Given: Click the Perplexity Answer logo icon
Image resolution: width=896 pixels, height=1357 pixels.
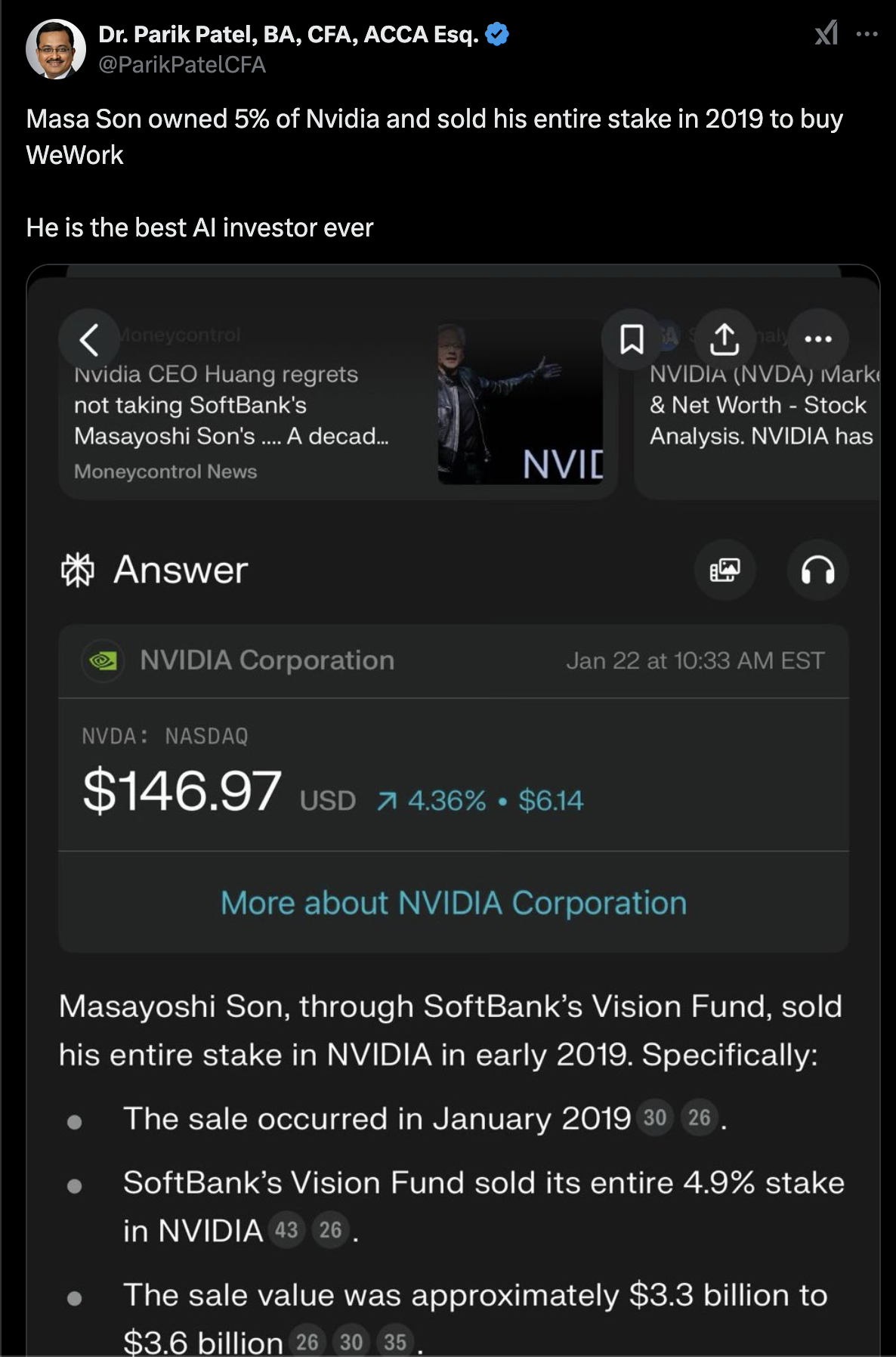Looking at the screenshot, I should pos(77,570).
